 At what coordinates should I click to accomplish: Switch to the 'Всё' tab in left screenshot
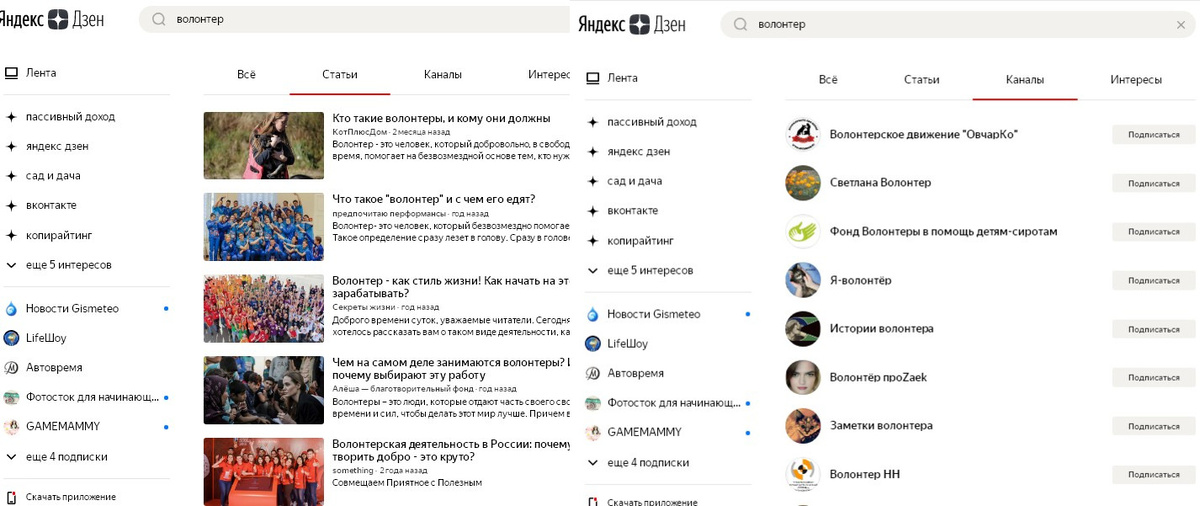coord(246,75)
